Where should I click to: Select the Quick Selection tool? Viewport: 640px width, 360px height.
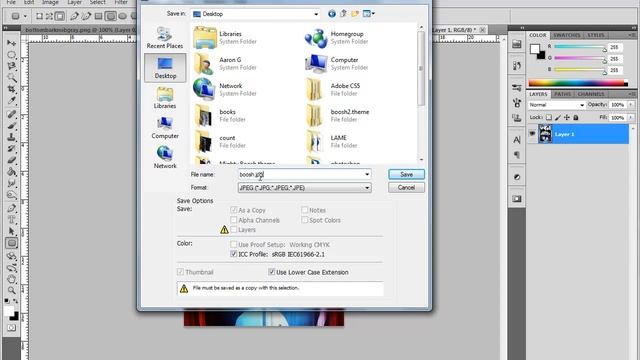tap(11, 78)
